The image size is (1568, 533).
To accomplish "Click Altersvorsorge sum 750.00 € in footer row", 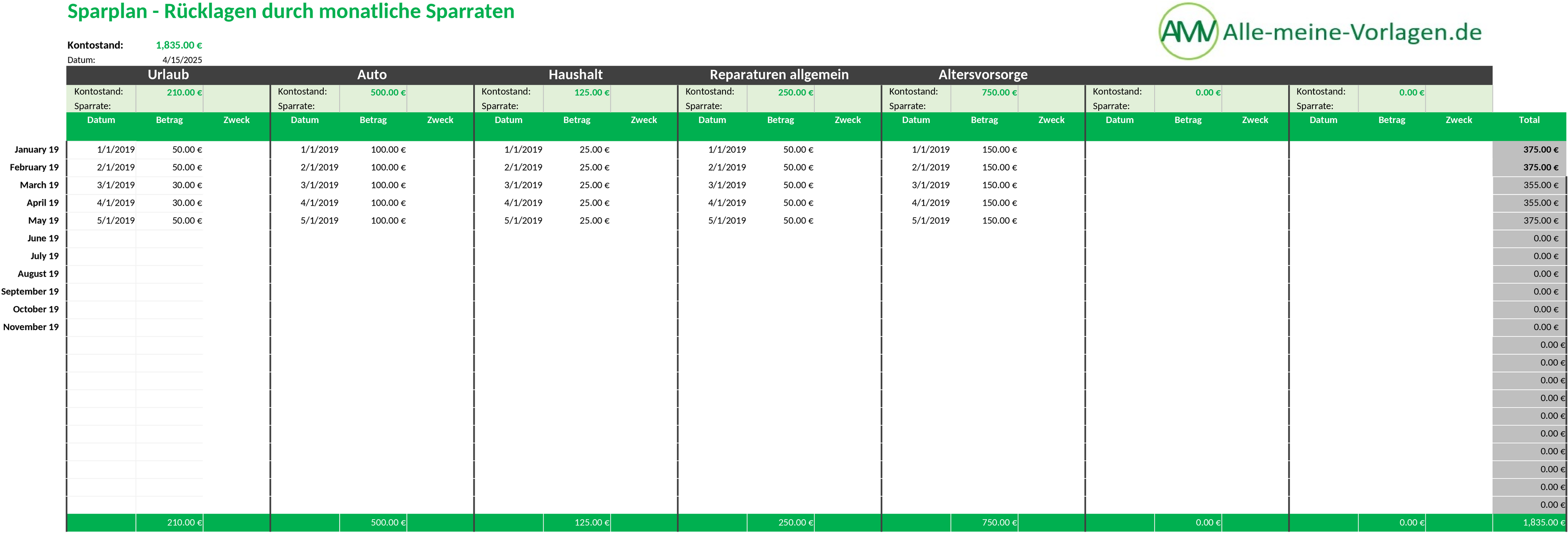I will (x=999, y=523).
